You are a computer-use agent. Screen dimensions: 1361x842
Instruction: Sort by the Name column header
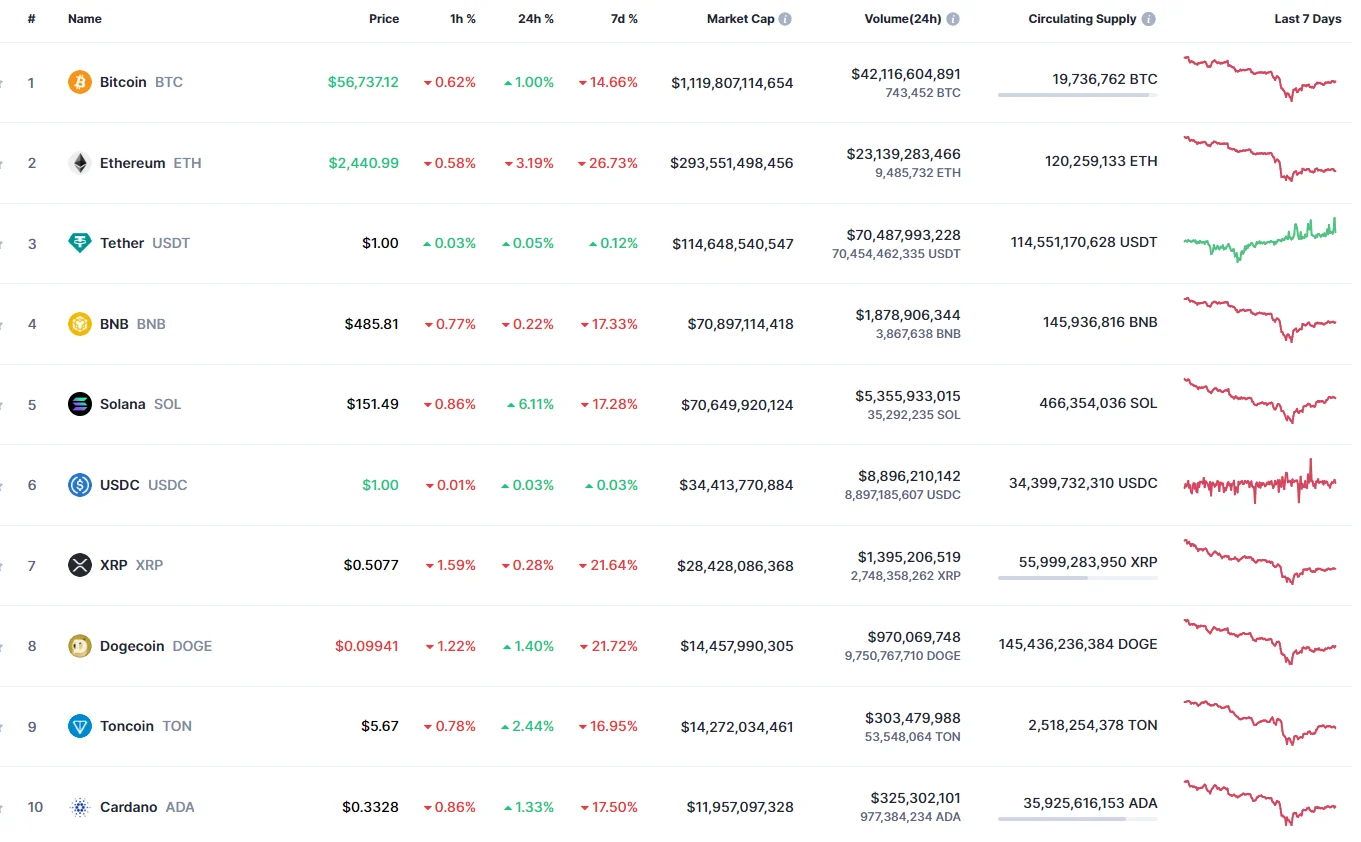pyautogui.click(x=85, y=19)
